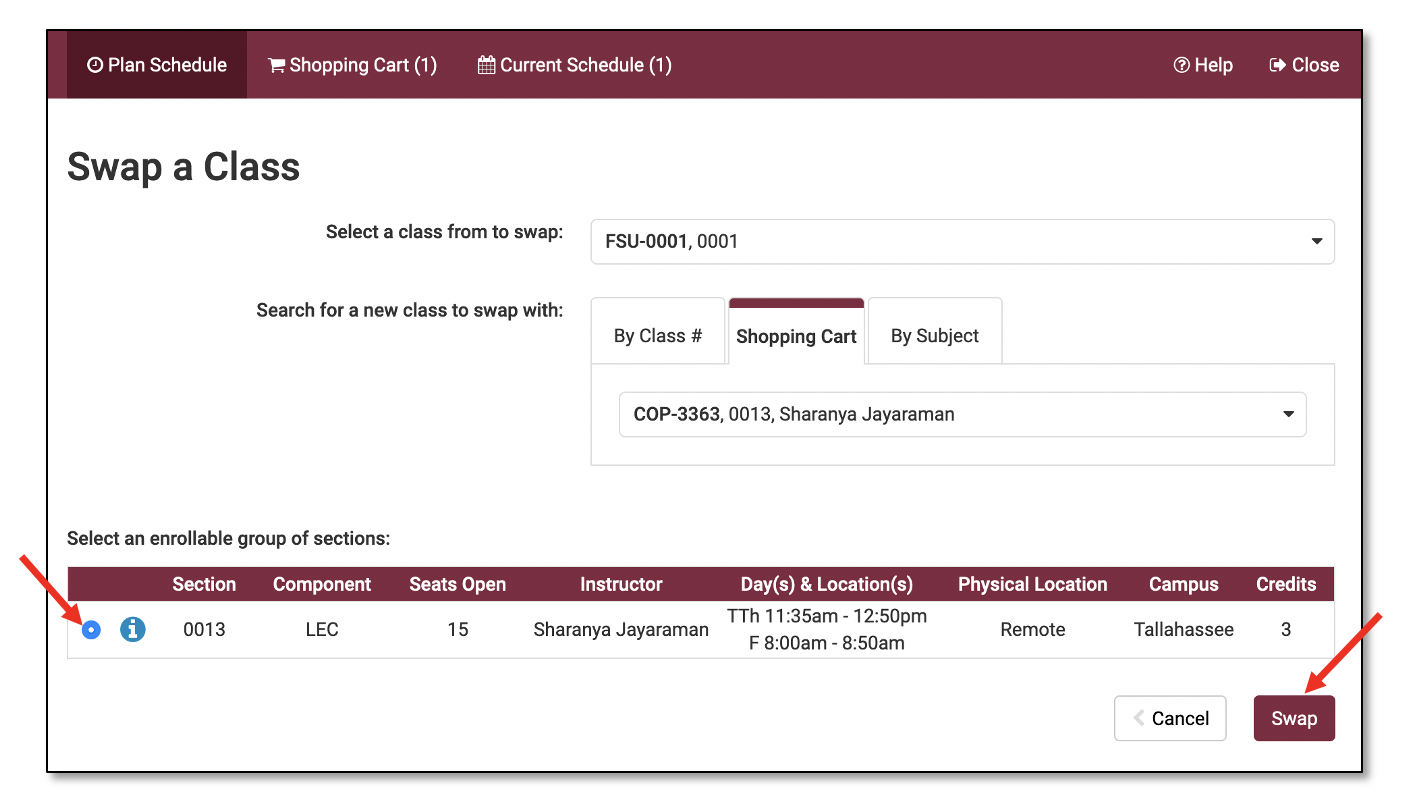Click Sharanya Jayaraman in the section row
Viewport: 1412px width, 812px height.
coord(621,629)
